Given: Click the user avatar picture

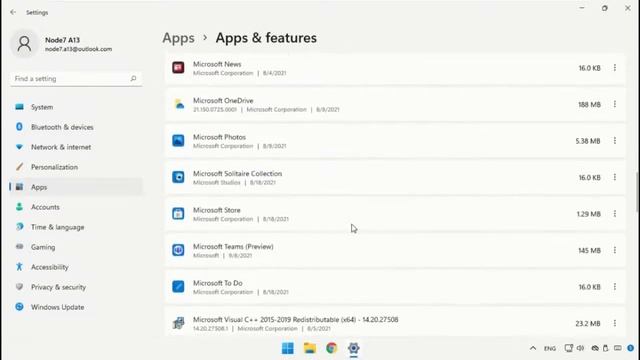Looking at the screenshot, I should 24,44.
